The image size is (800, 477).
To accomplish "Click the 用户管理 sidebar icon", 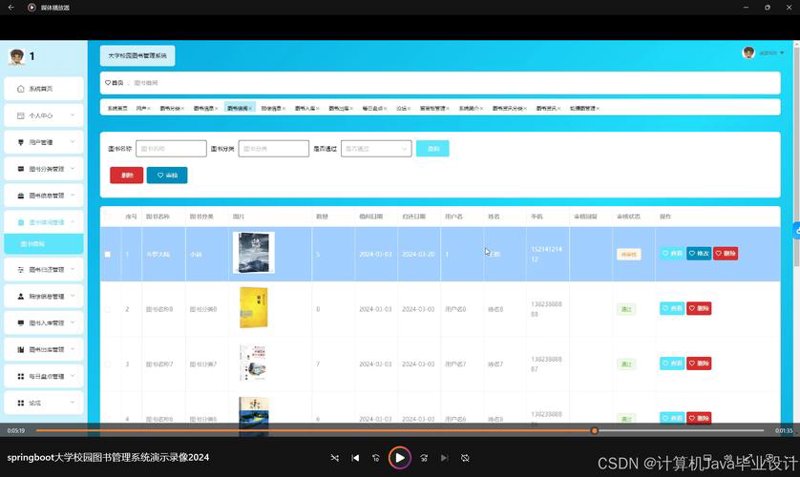I will [x=20, y=142].
